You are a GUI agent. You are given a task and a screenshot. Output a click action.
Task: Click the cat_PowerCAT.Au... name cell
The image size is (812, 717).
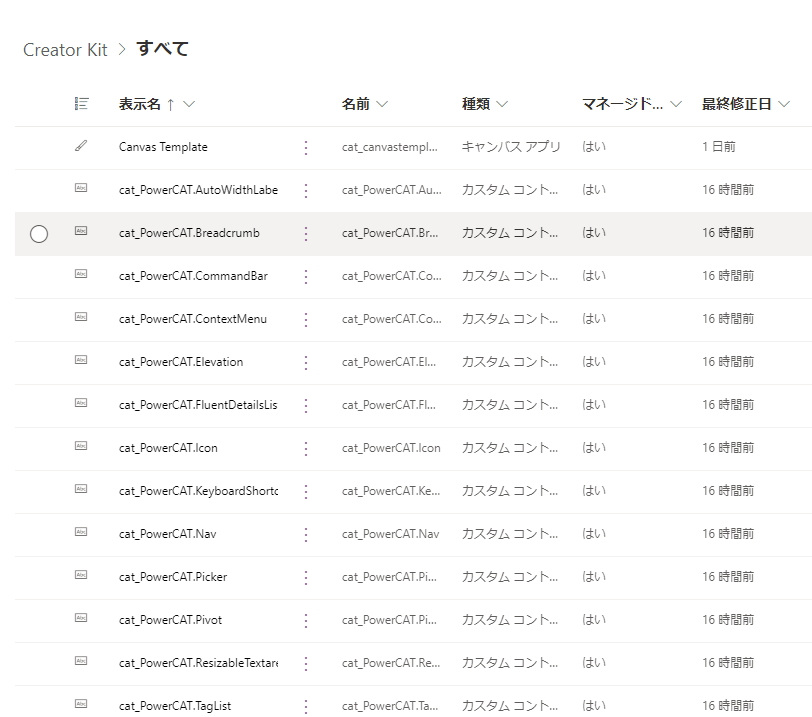[x=392, y=190]
